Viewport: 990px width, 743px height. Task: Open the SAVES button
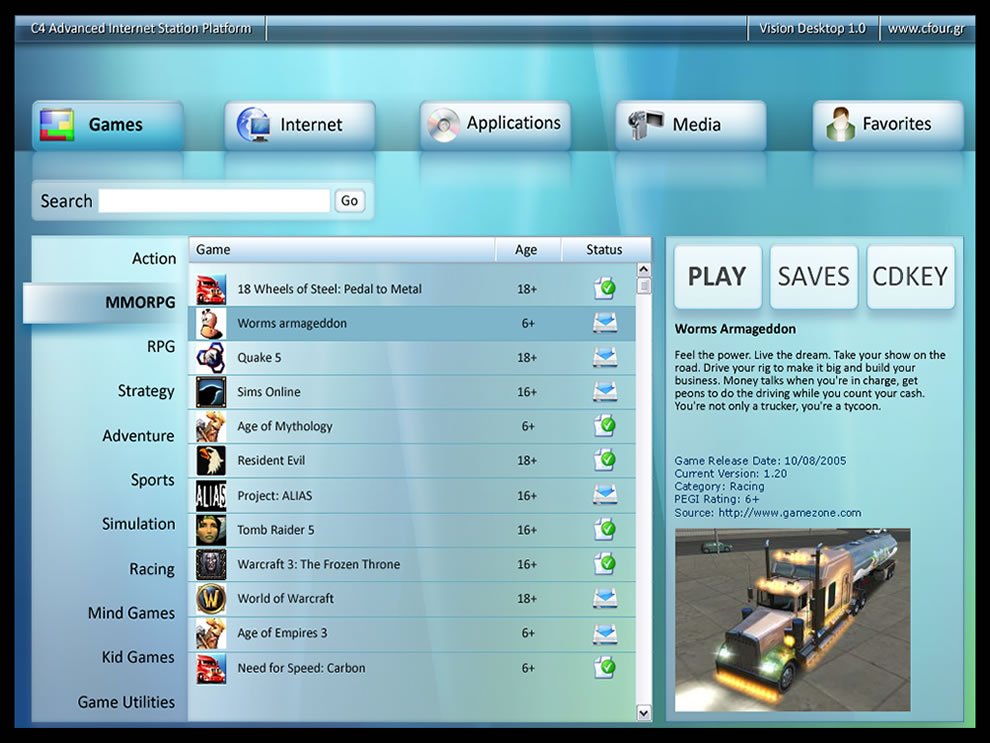814,277
